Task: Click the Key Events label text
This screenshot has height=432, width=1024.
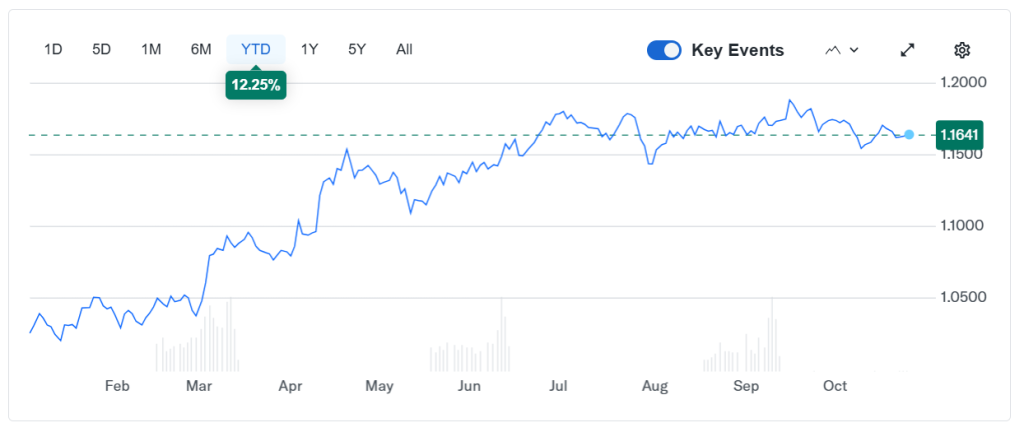Action: click(x=737, y=50)
